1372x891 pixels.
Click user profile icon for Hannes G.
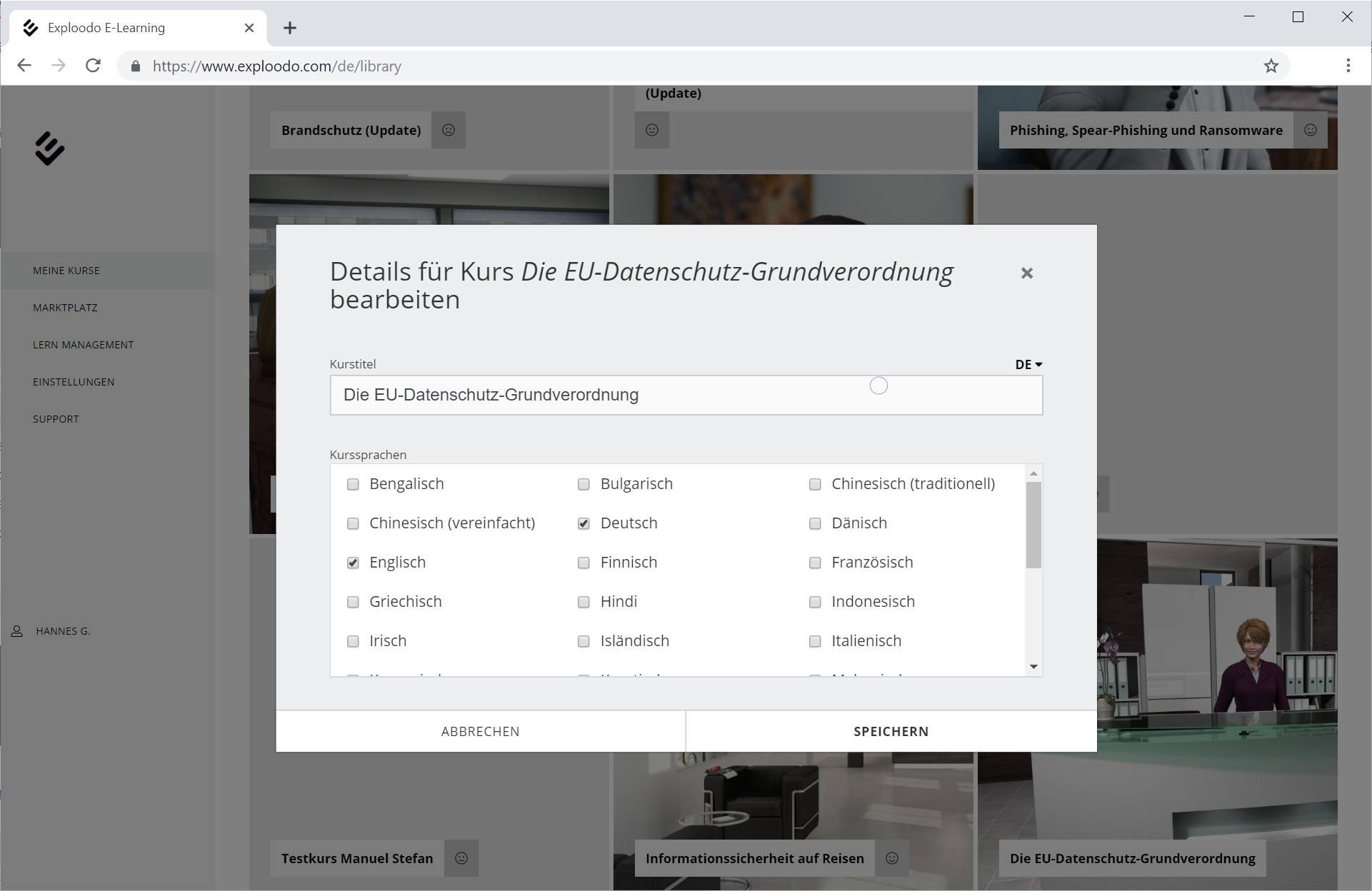click(17, 631)
